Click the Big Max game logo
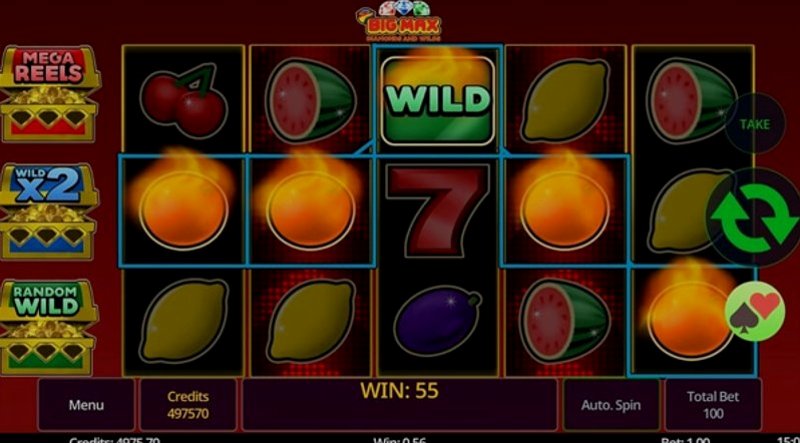This screenshot has width=800, height=443. click(399, 21)
